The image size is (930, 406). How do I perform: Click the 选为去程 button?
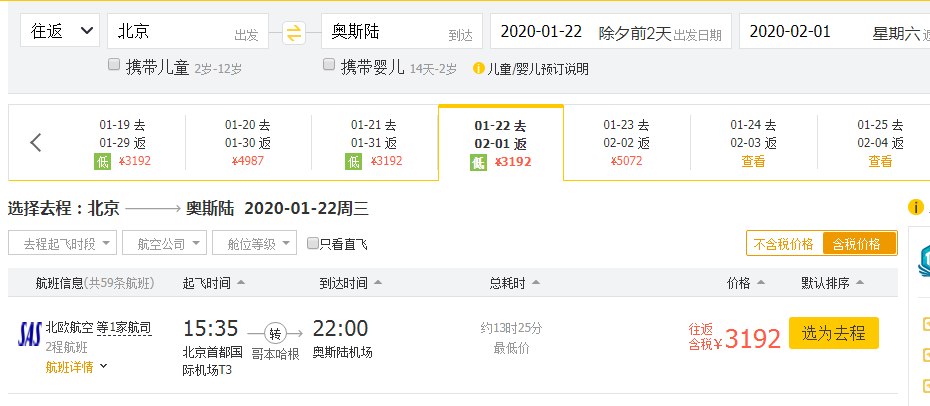click(x=834, y=333)
